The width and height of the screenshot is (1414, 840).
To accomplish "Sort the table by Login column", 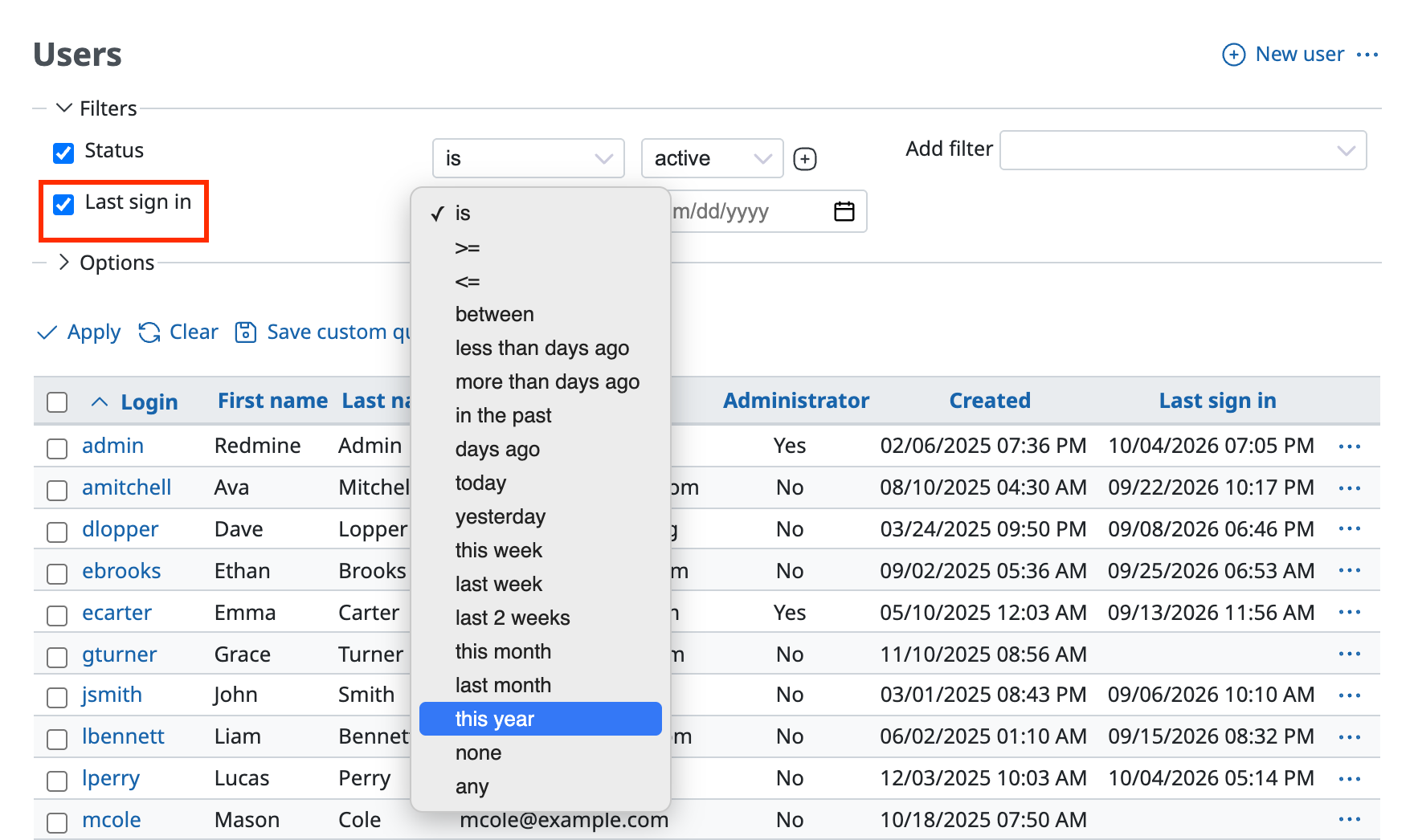I will click(x=149, y=402).
